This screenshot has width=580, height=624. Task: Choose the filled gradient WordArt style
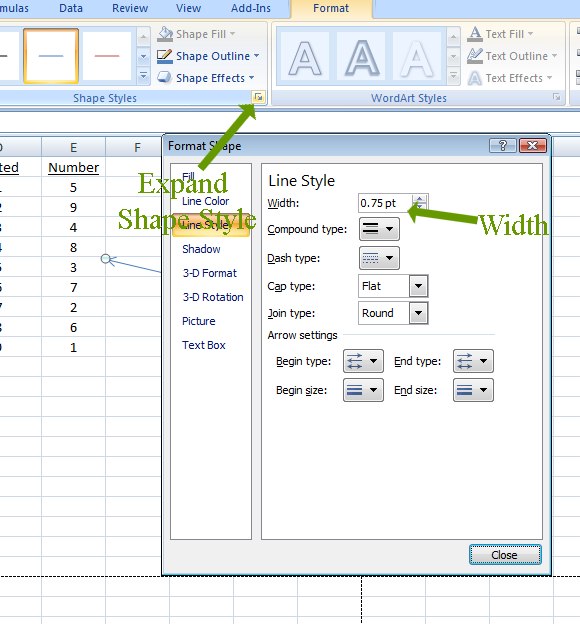pos(361,57)
